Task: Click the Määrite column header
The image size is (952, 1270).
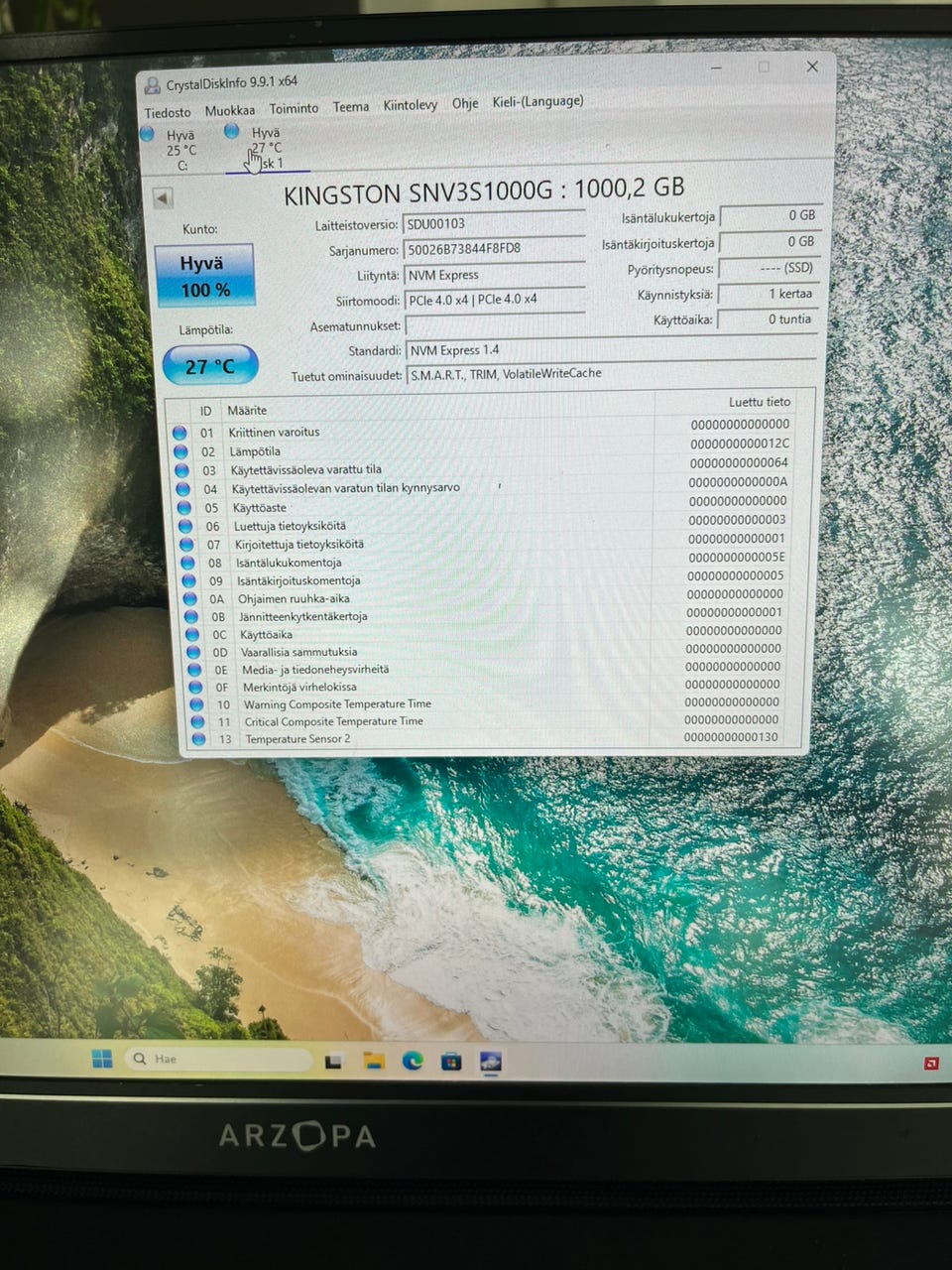Action: pyautogui.click(x=247, y=410)
